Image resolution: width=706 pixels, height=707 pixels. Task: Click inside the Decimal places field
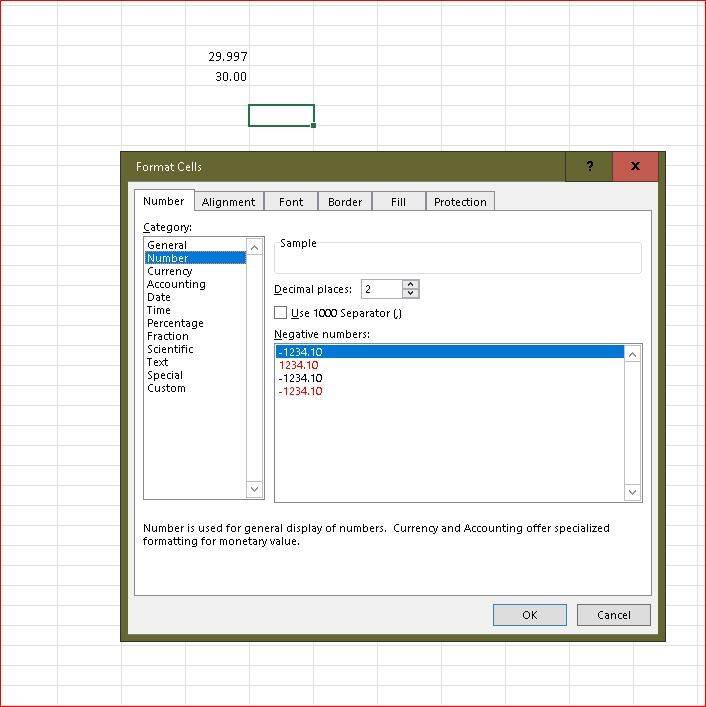point(381,289)
